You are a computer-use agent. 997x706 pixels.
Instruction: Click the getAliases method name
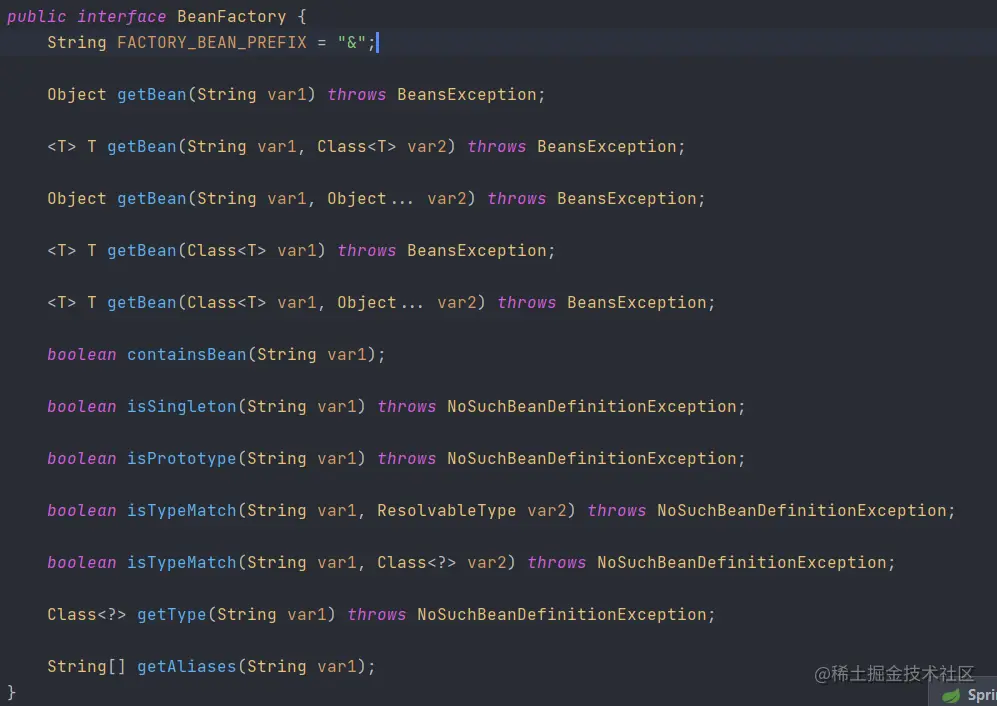pos(187,667)
